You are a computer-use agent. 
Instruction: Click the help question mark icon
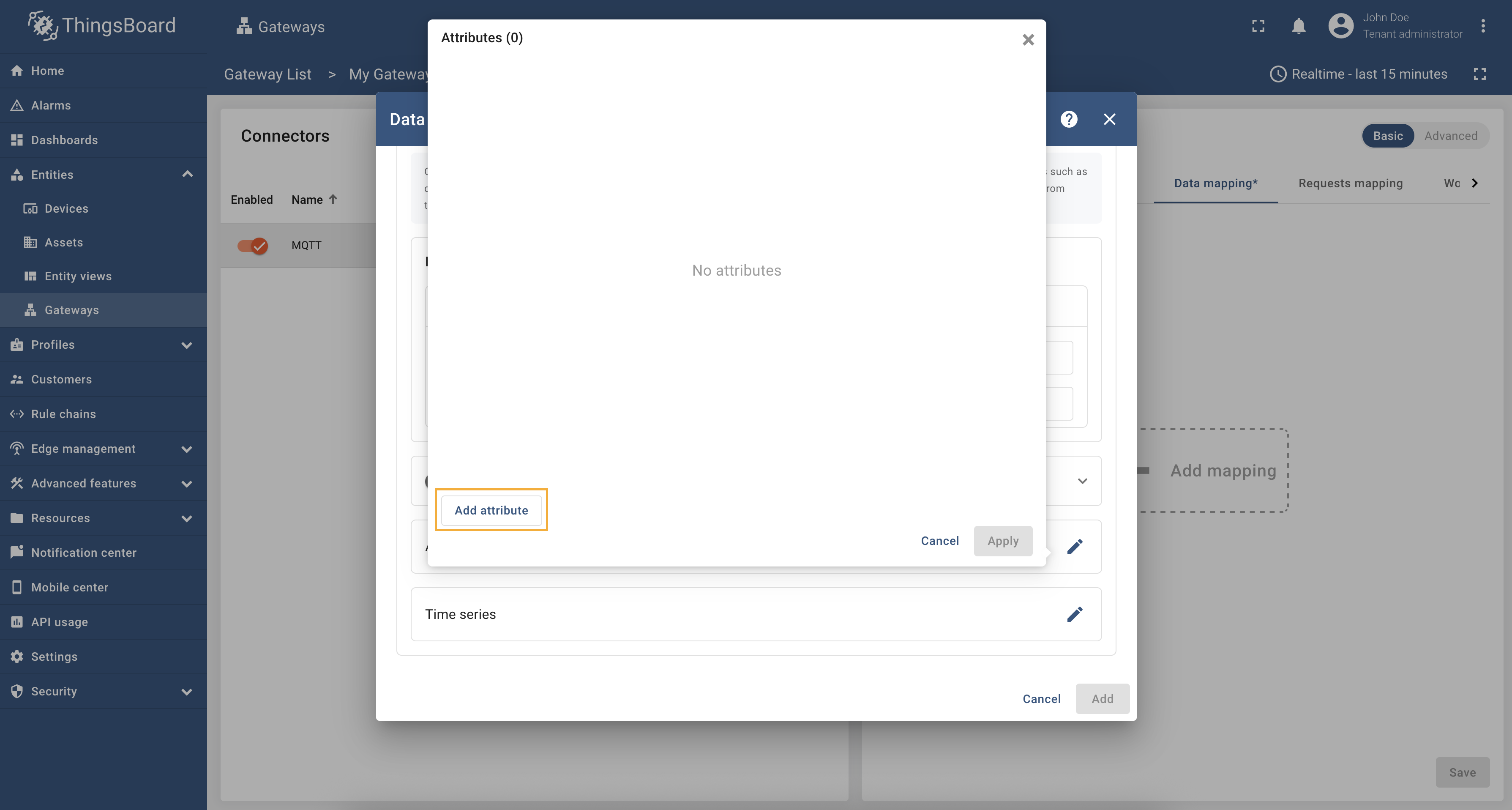pos(1069,119)
